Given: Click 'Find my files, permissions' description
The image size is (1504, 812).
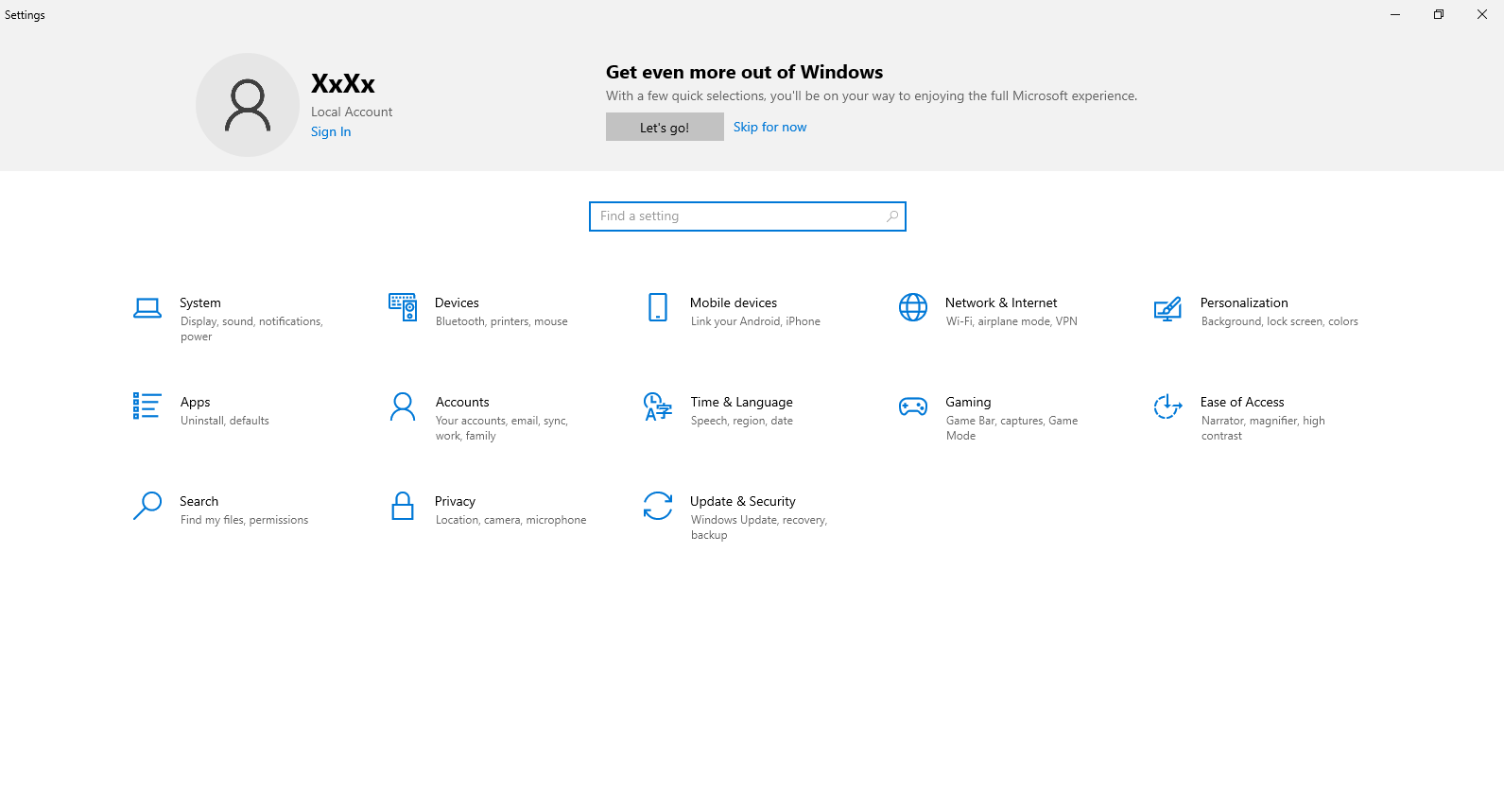Looking at the screenshot, I should pyautogui.click(x=245, y=520).
